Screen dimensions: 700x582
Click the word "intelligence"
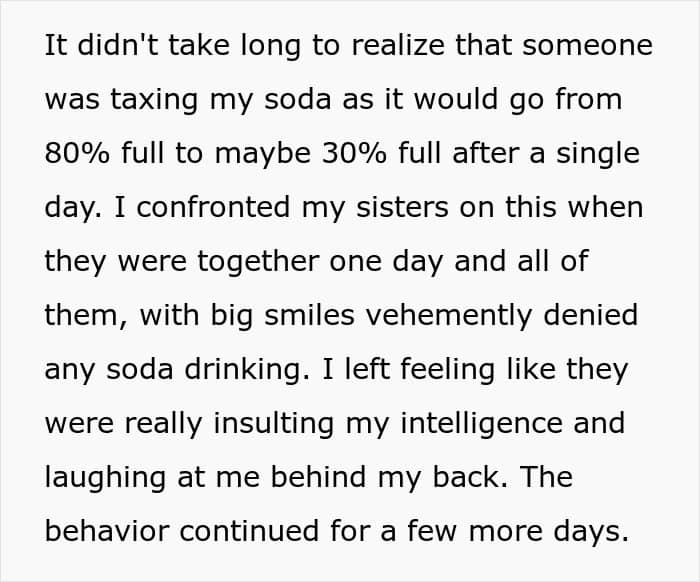[x=481, y=425]
